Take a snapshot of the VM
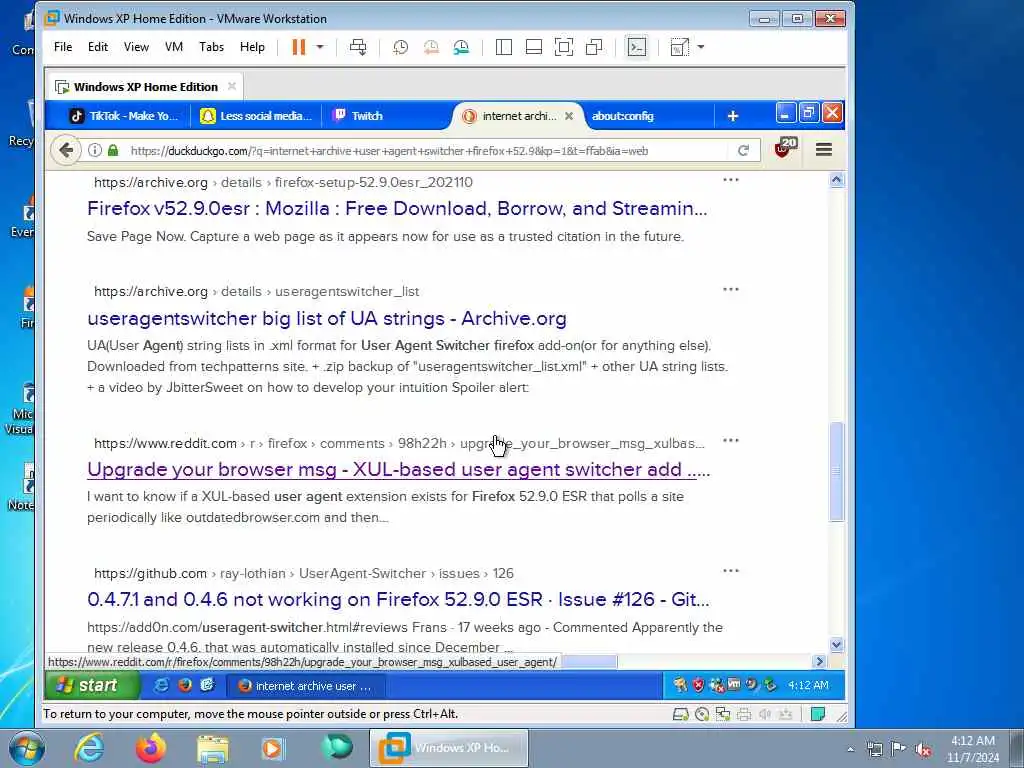Screen dimensions: 1024x768 click(400, 47)
